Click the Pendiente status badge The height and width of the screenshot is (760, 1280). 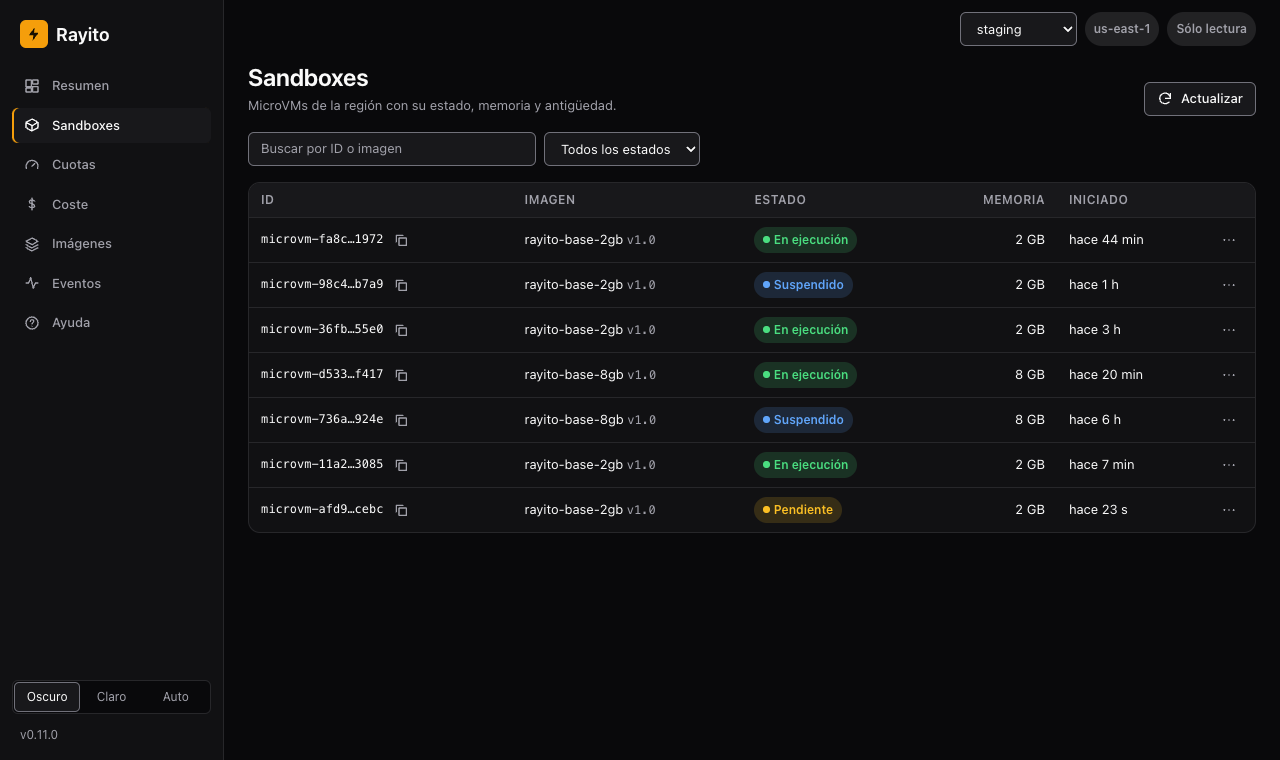[798, 510]
